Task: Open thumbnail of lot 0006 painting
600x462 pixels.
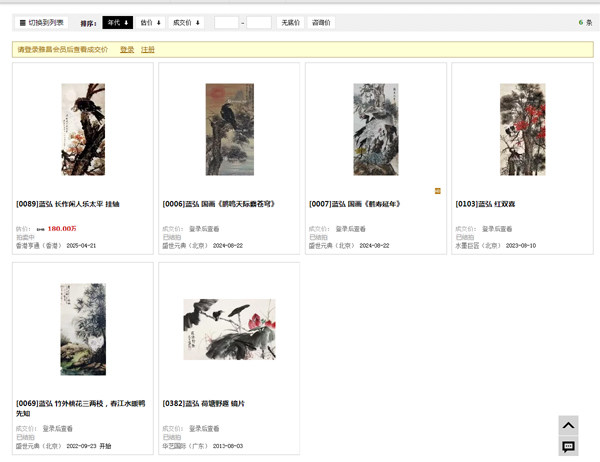Action: pyautogui.click(x=230, y=129)
